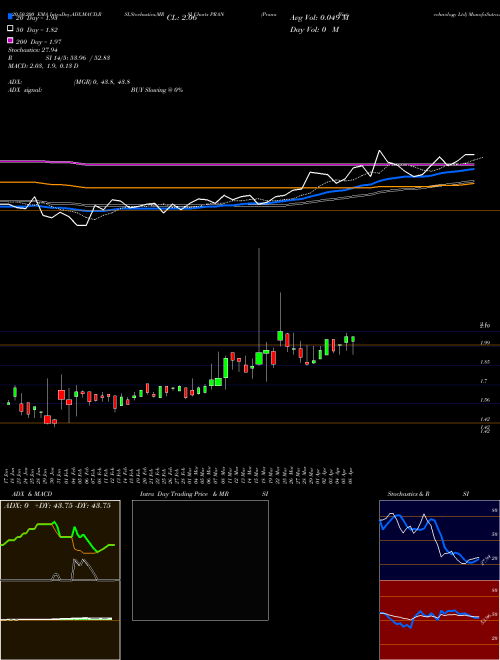Click the 1.56 price axis label
Viewport: 500px width, 660px height.
pos(485,400)
